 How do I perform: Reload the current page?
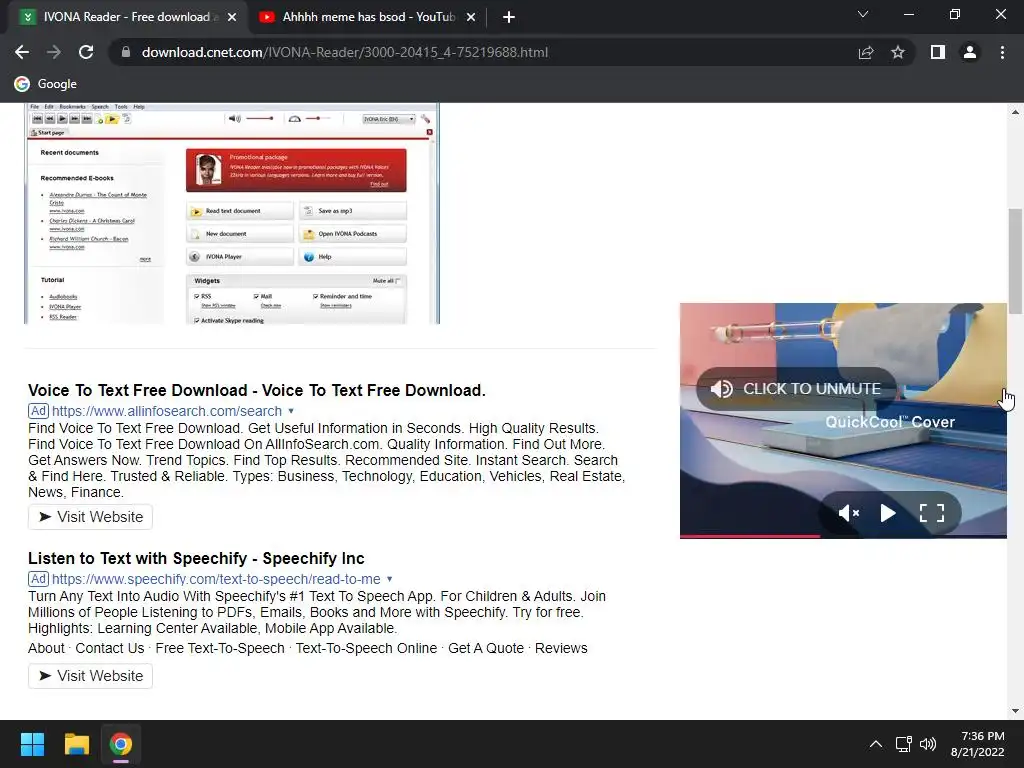click(86, 52)
